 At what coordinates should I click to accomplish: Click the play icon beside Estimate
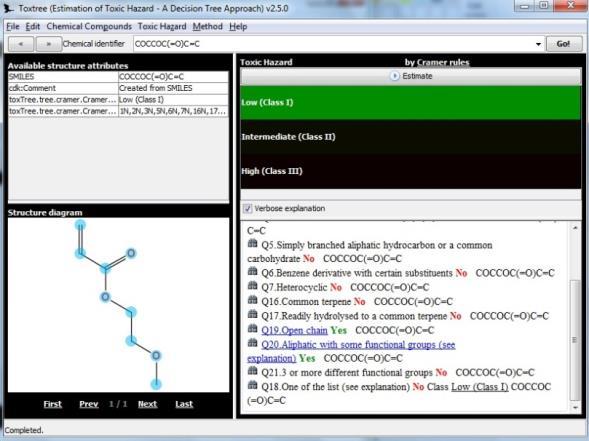tap(394, 76)
